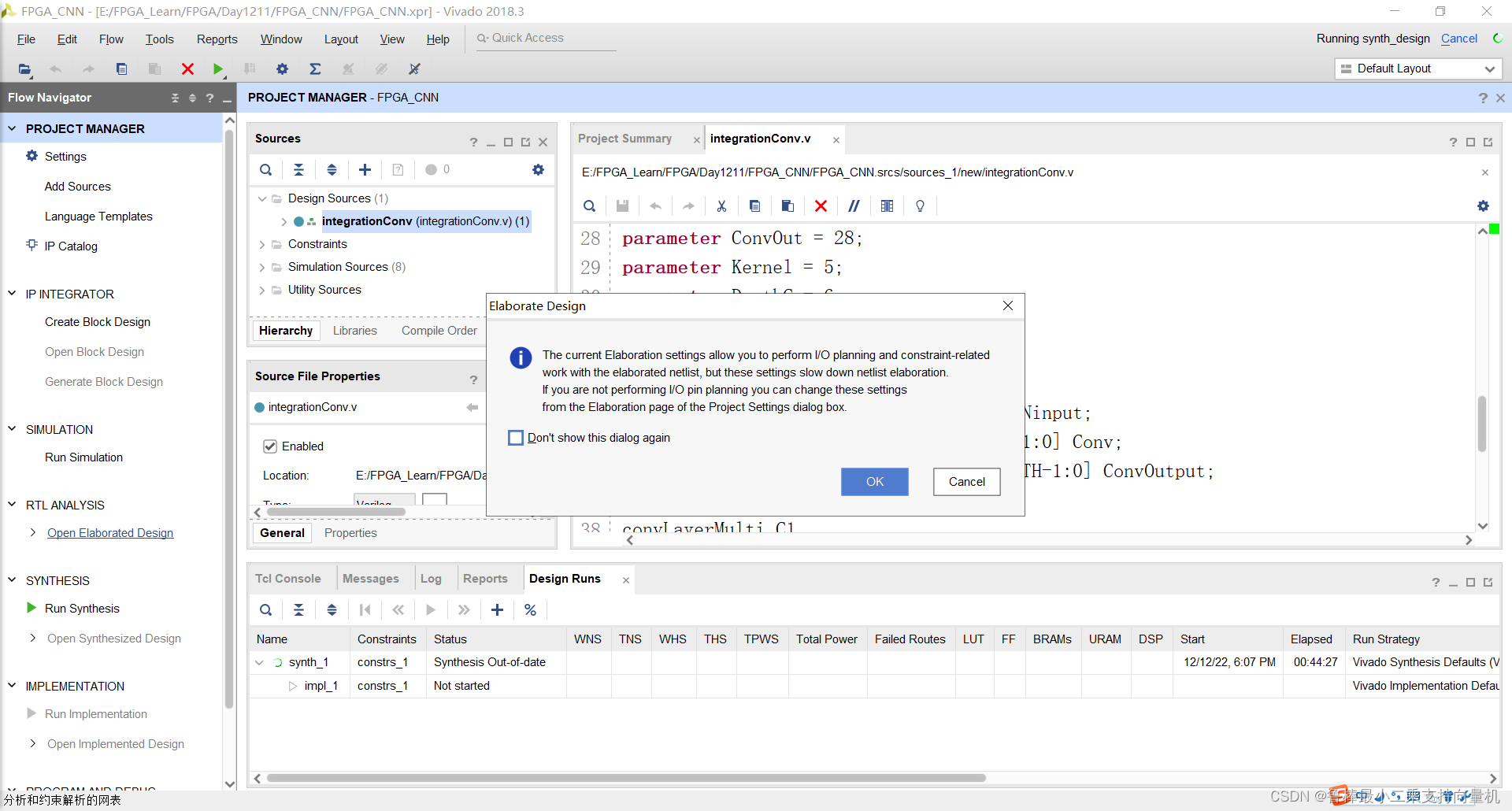Open the Reports menu
This screenshot has height=811, width=1512.
tap(217, 39)
